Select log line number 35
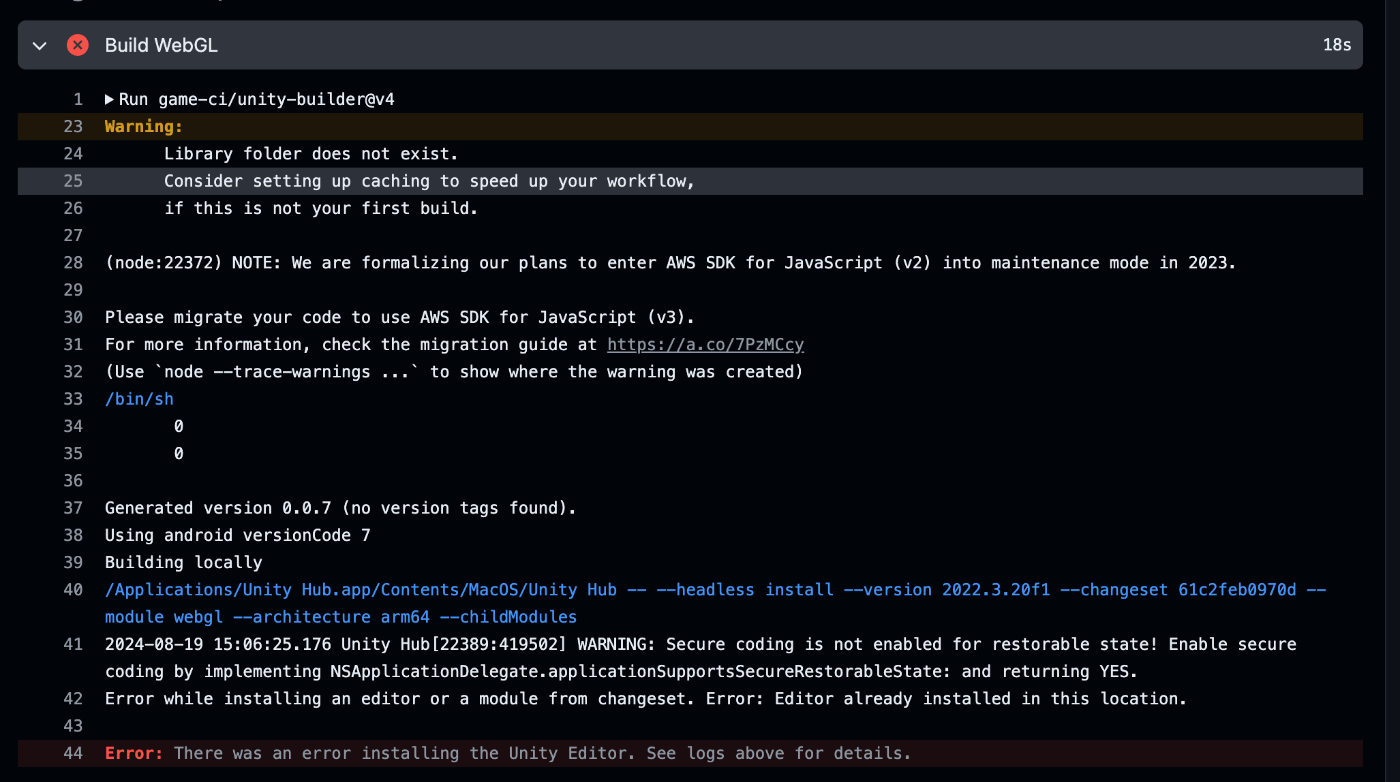Screen dimensions: 1400x782 [72, 453]
